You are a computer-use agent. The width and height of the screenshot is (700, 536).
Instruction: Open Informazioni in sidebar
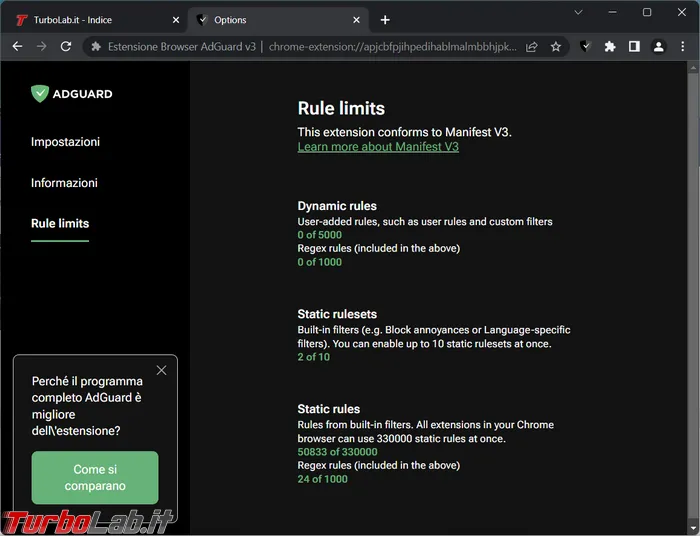tap(64, 183)
